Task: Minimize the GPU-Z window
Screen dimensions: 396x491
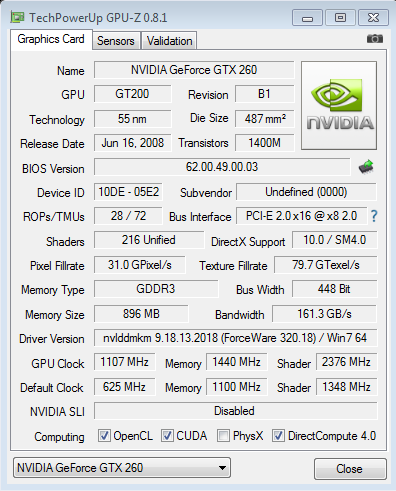Action: coord(307,18)
